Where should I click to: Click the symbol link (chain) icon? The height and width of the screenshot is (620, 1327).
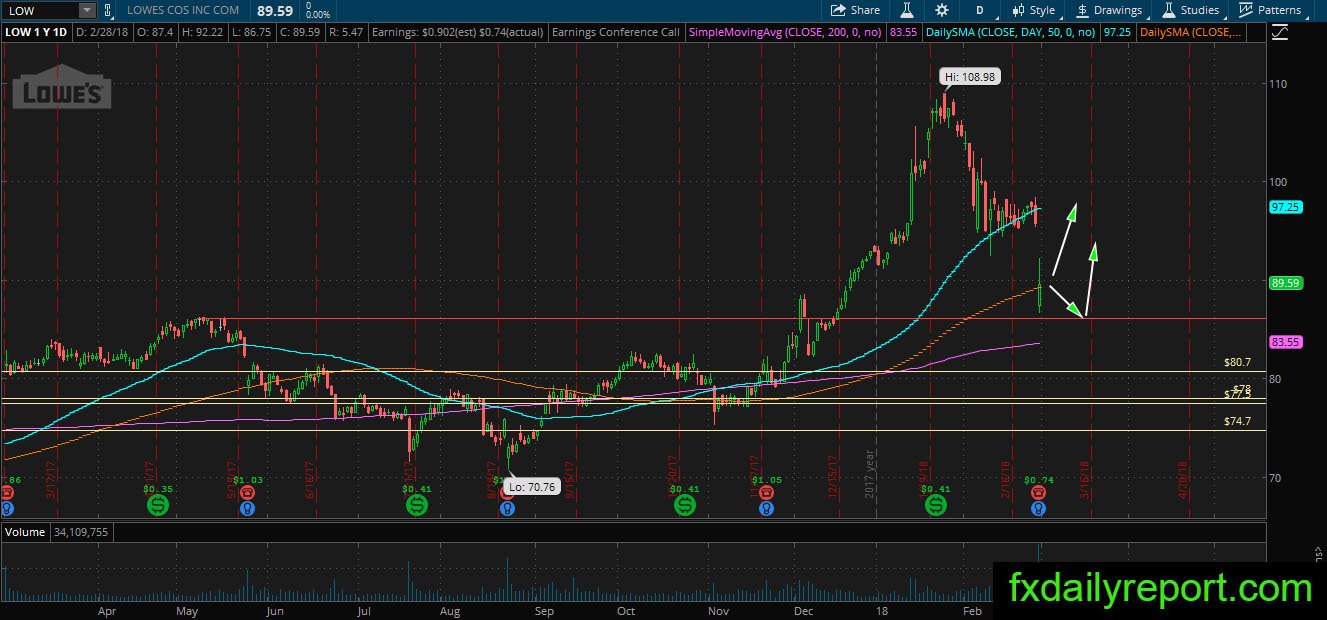coord(107,10)
